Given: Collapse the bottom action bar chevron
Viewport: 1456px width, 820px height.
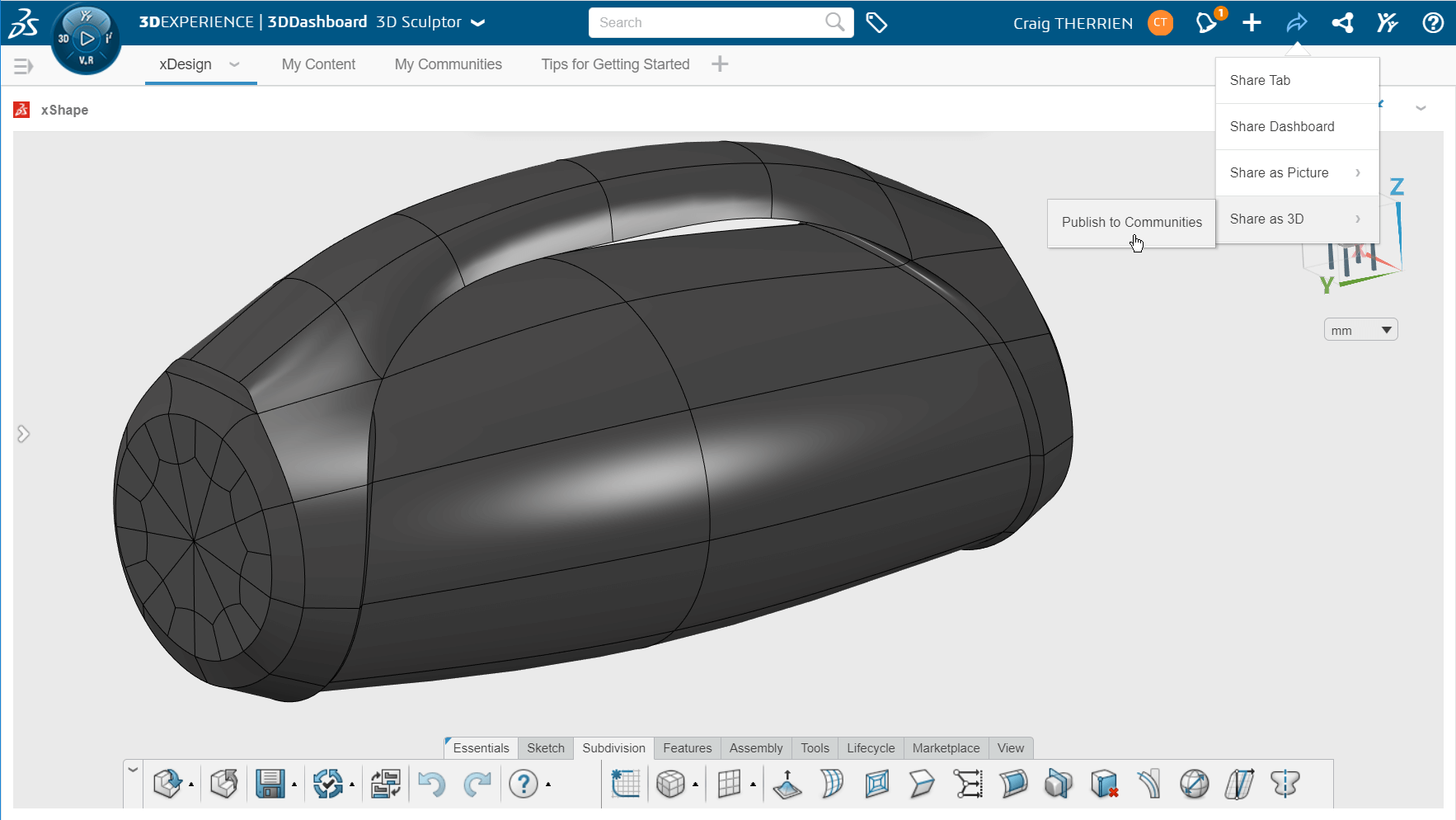Looking at the screenshot, I should pyautogui.click(x=133, y=770).
